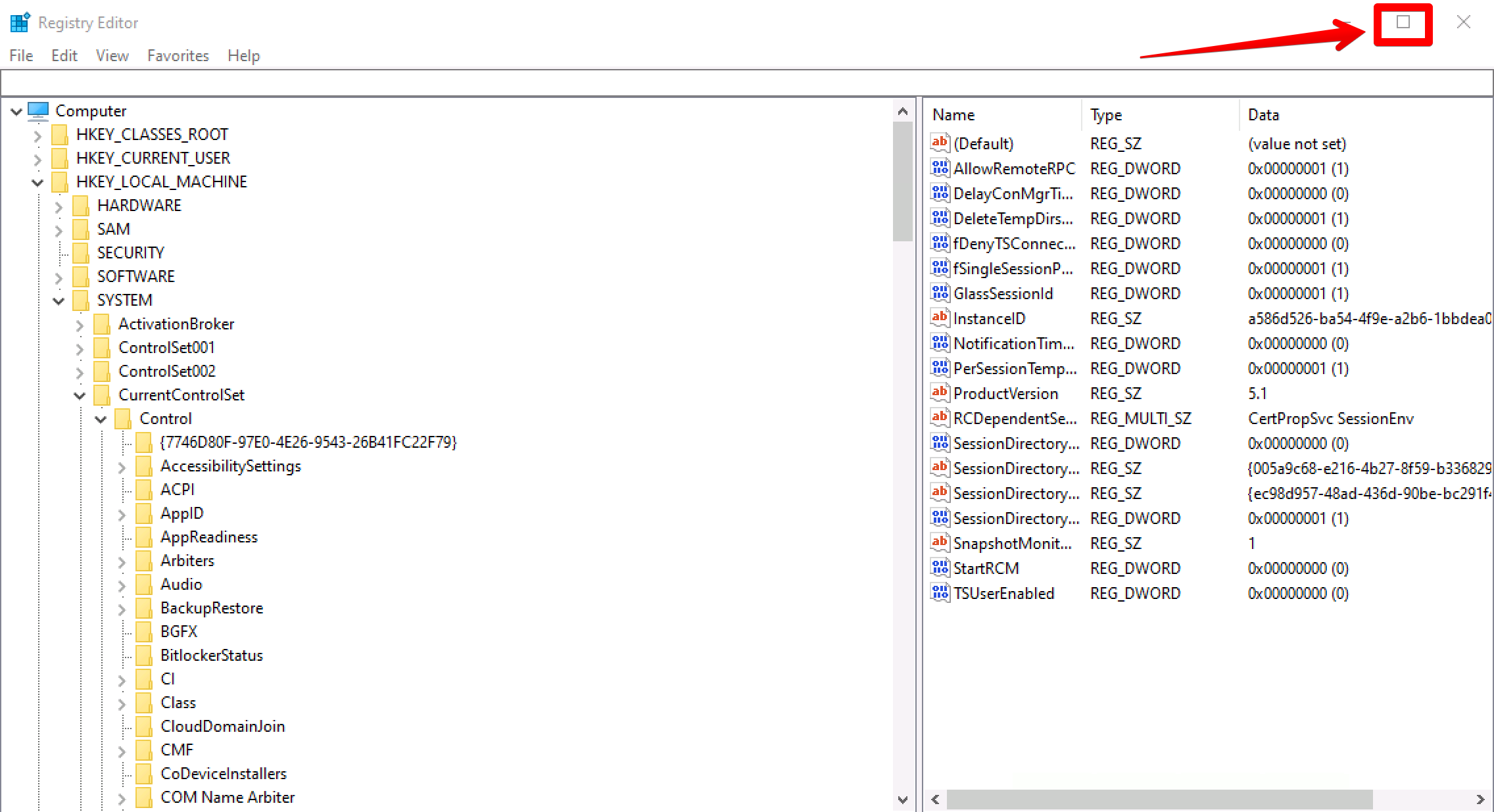The height and width of the screenshot is (812, 1494).
Task: Collapse the CurrentControlSet key
Action: 80,395
